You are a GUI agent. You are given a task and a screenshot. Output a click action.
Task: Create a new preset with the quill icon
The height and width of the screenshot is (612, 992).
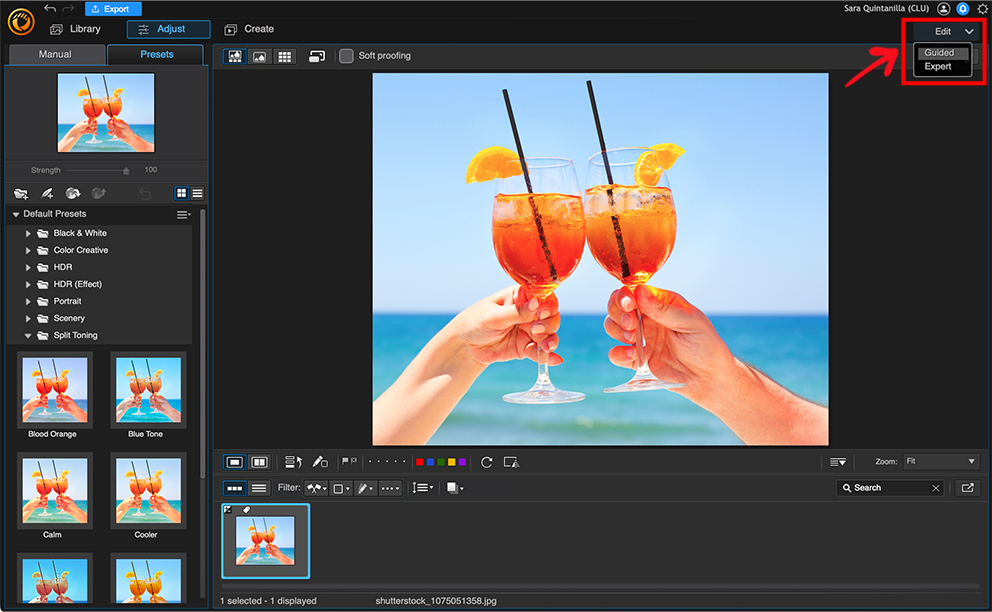click(48, 193)
